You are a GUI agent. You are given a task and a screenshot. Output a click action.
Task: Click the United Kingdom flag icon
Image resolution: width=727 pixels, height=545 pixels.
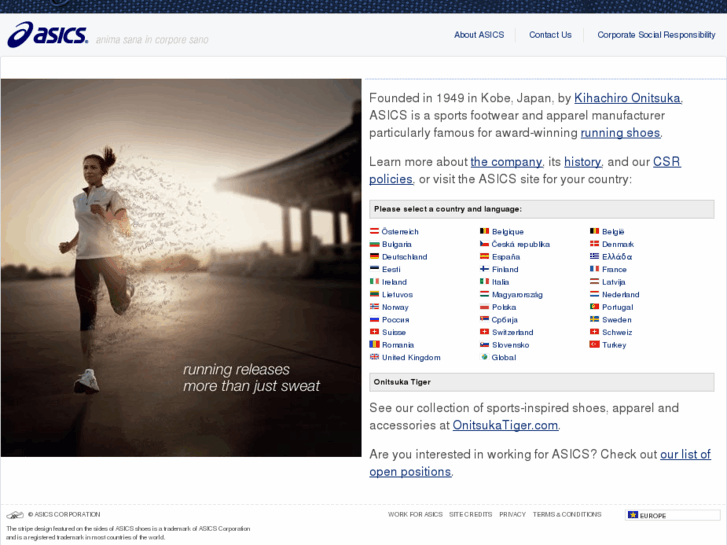tap(374, 357)
